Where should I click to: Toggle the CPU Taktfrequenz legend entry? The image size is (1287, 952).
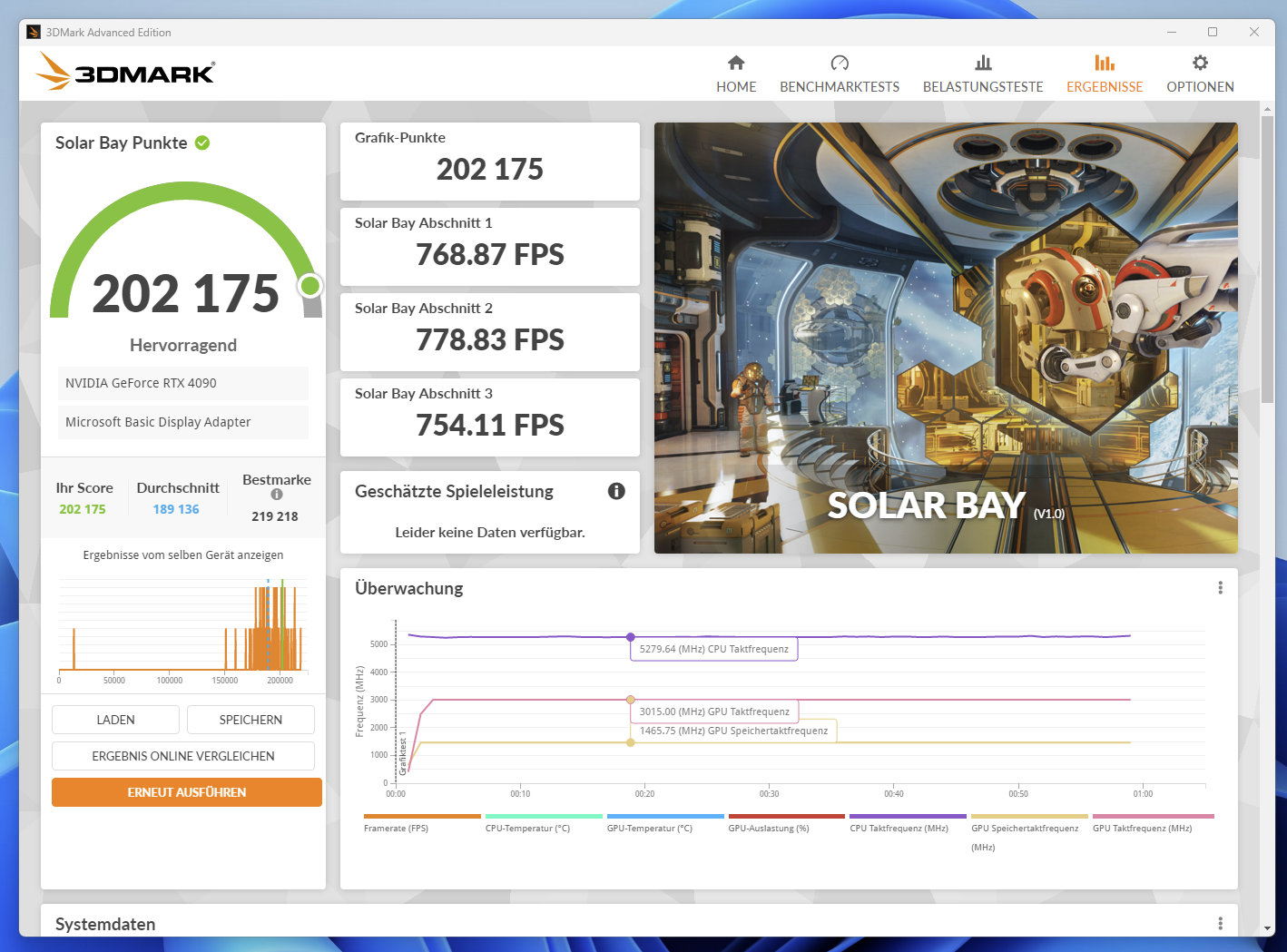pyautogui.click(x=908, y=823)
